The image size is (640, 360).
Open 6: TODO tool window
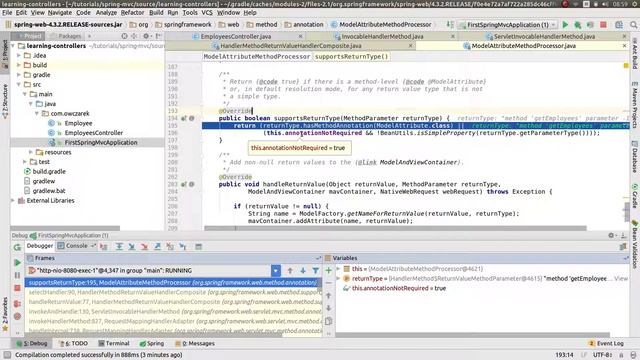point(73,344)
